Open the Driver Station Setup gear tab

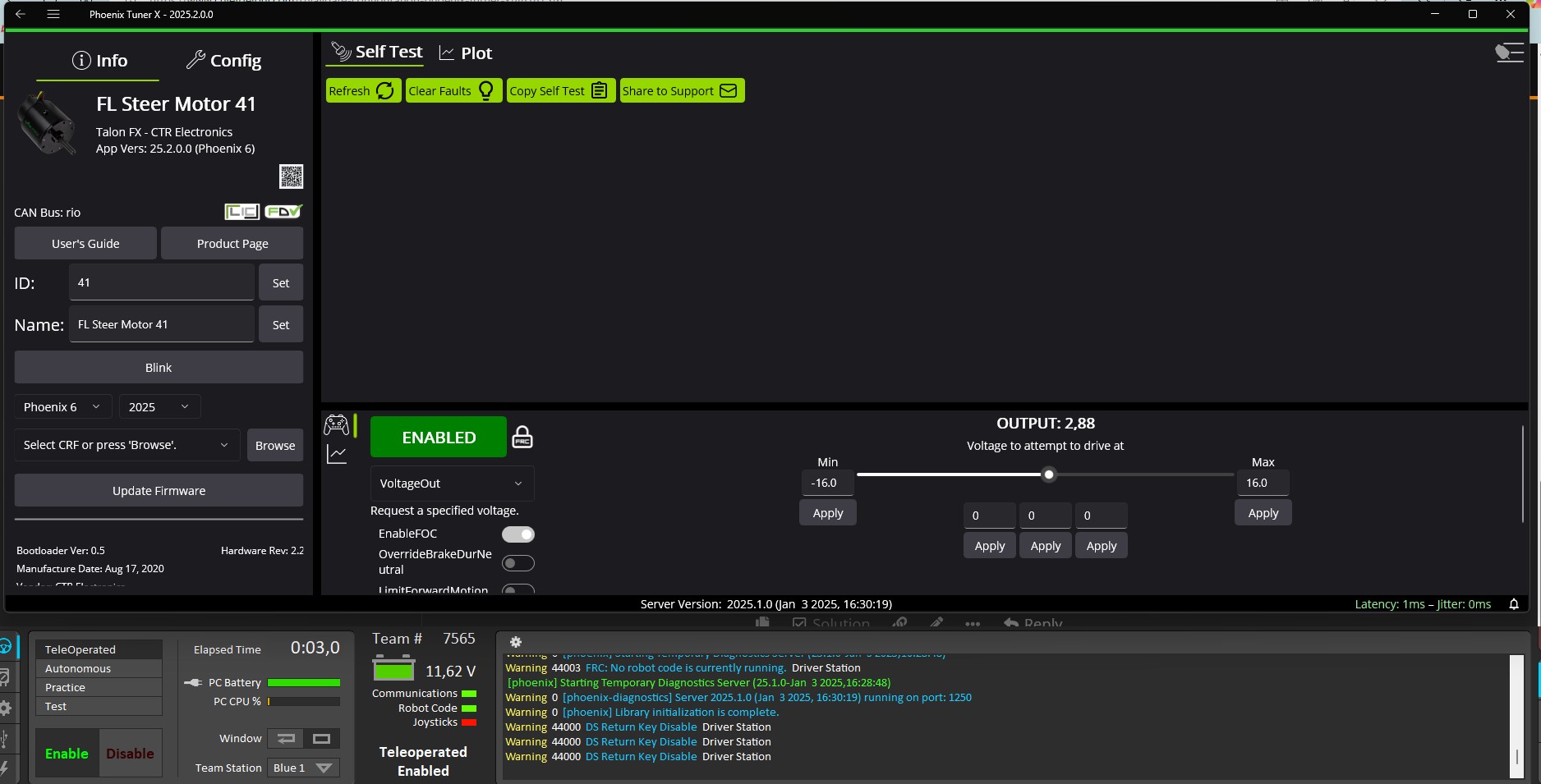5,708
